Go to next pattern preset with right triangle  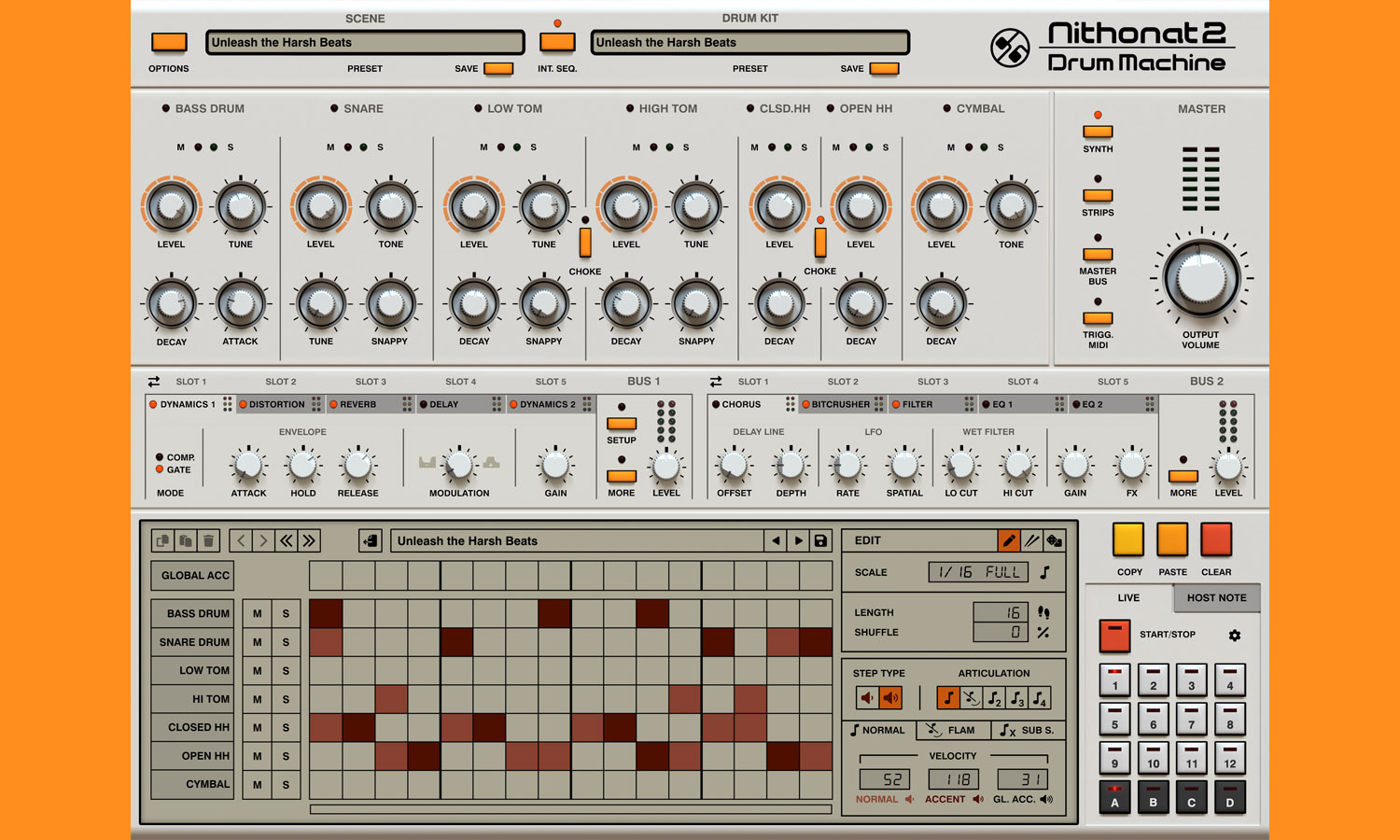click(798, 540)
